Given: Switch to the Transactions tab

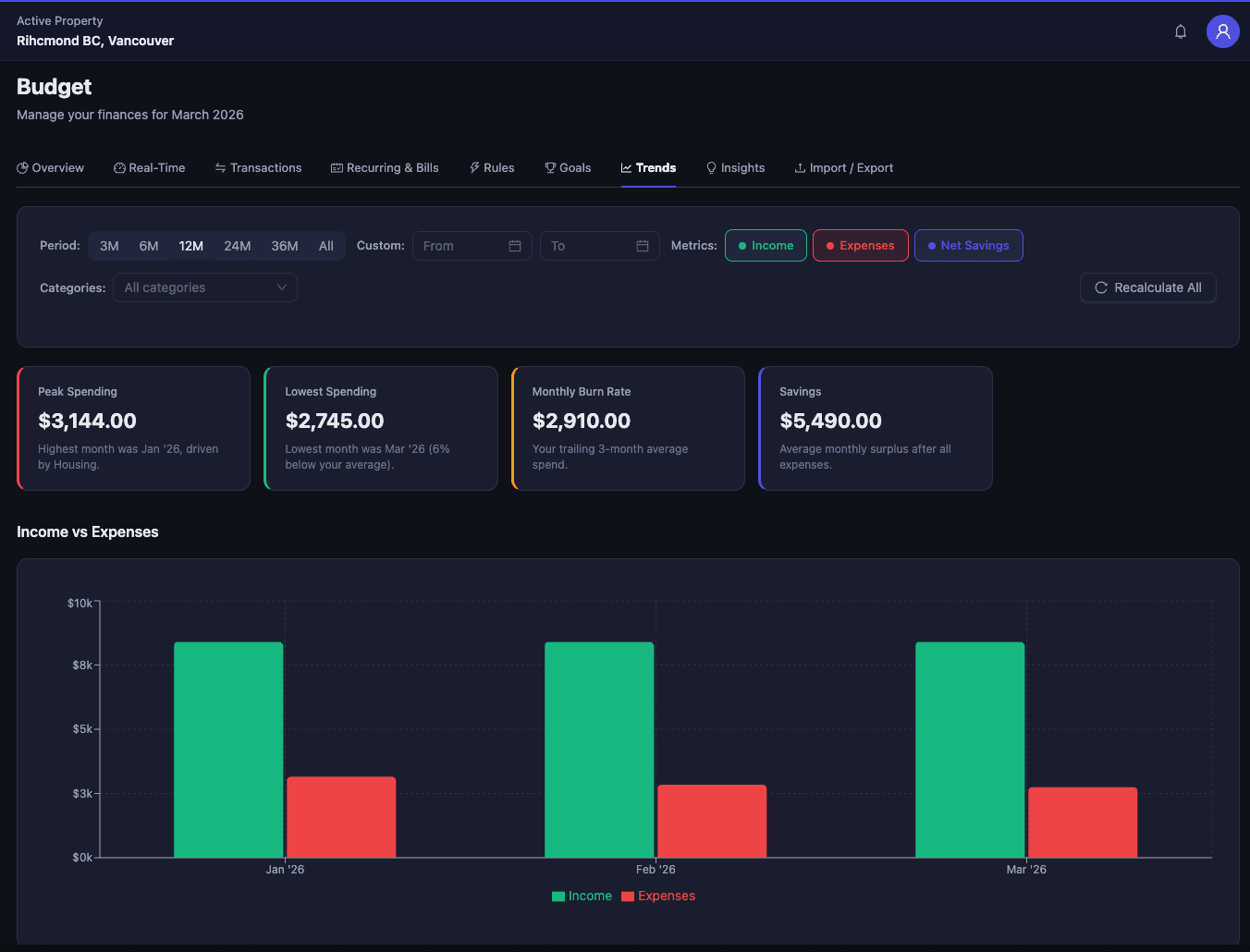Looking at the screenshot, I should tap(258, 168).
